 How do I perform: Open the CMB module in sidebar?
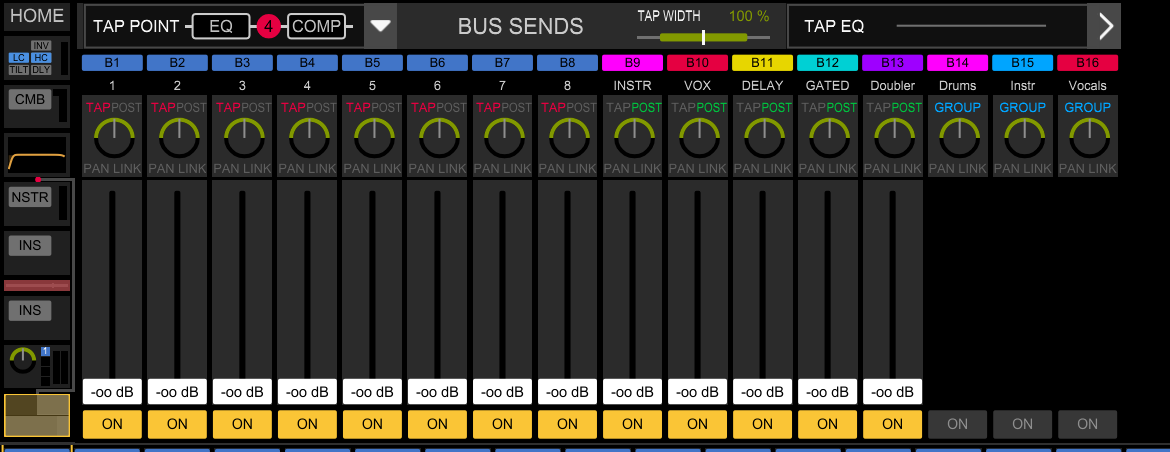point(30,99)
